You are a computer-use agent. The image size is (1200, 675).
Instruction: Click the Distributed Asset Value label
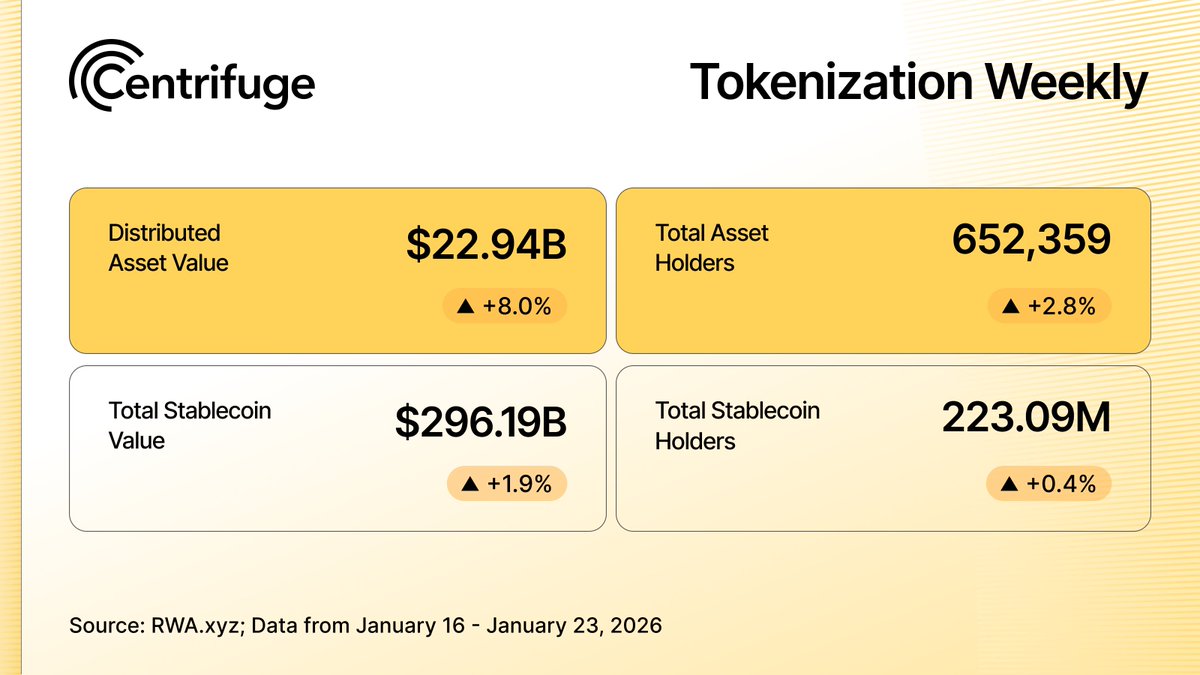click(168, 248)
